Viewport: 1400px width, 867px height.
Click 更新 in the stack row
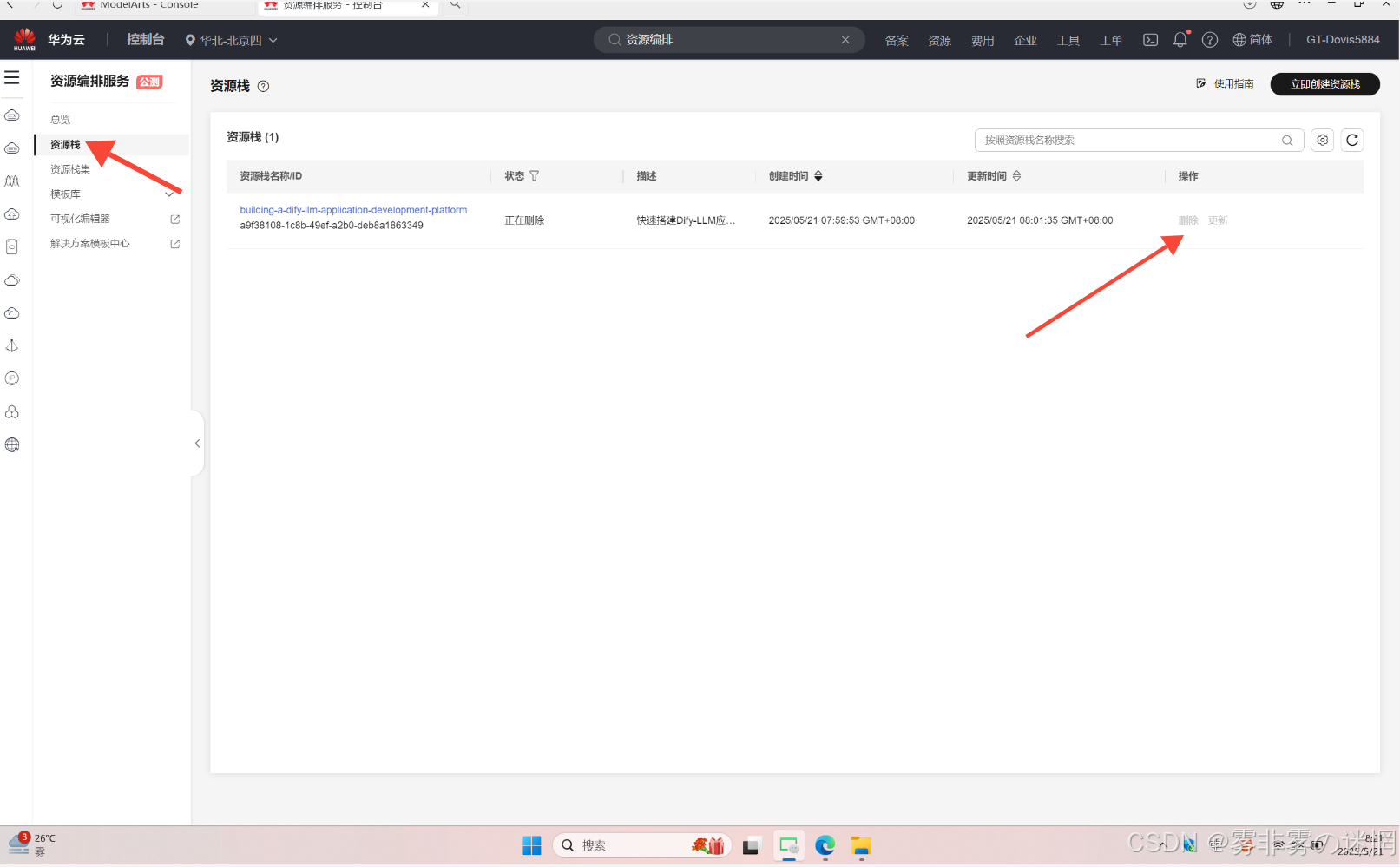(x=1218, y=220)
